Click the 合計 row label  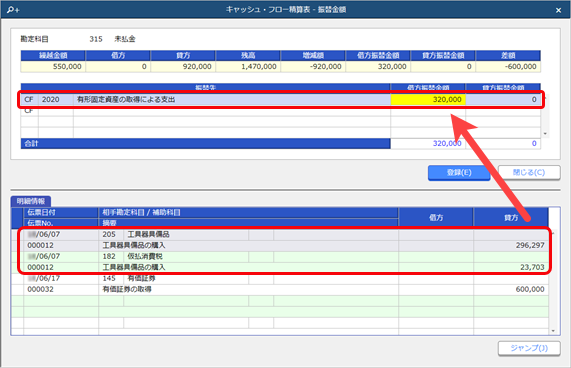[31, 143]
